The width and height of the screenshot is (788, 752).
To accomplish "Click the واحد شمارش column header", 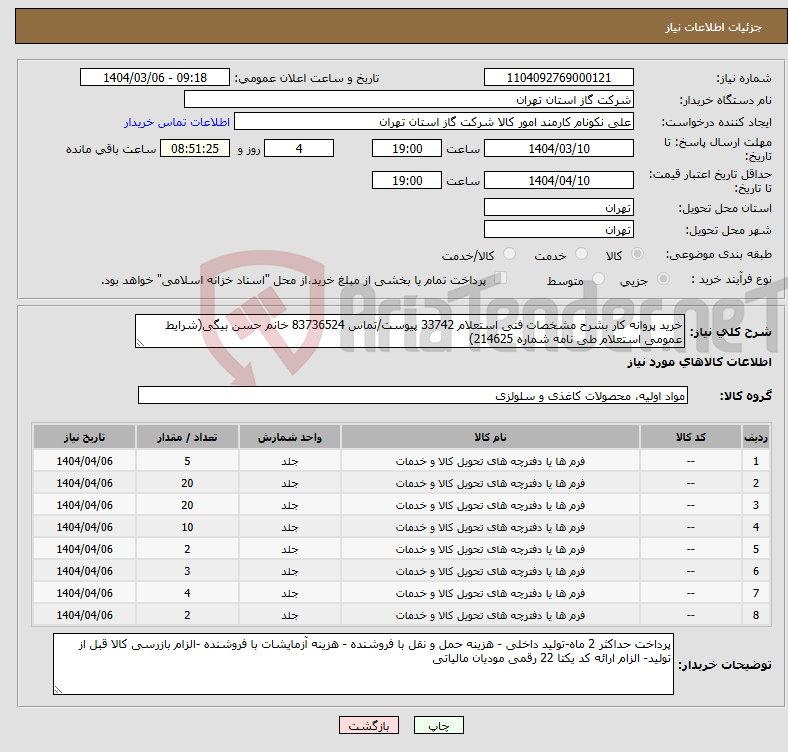I will (289, 437).
